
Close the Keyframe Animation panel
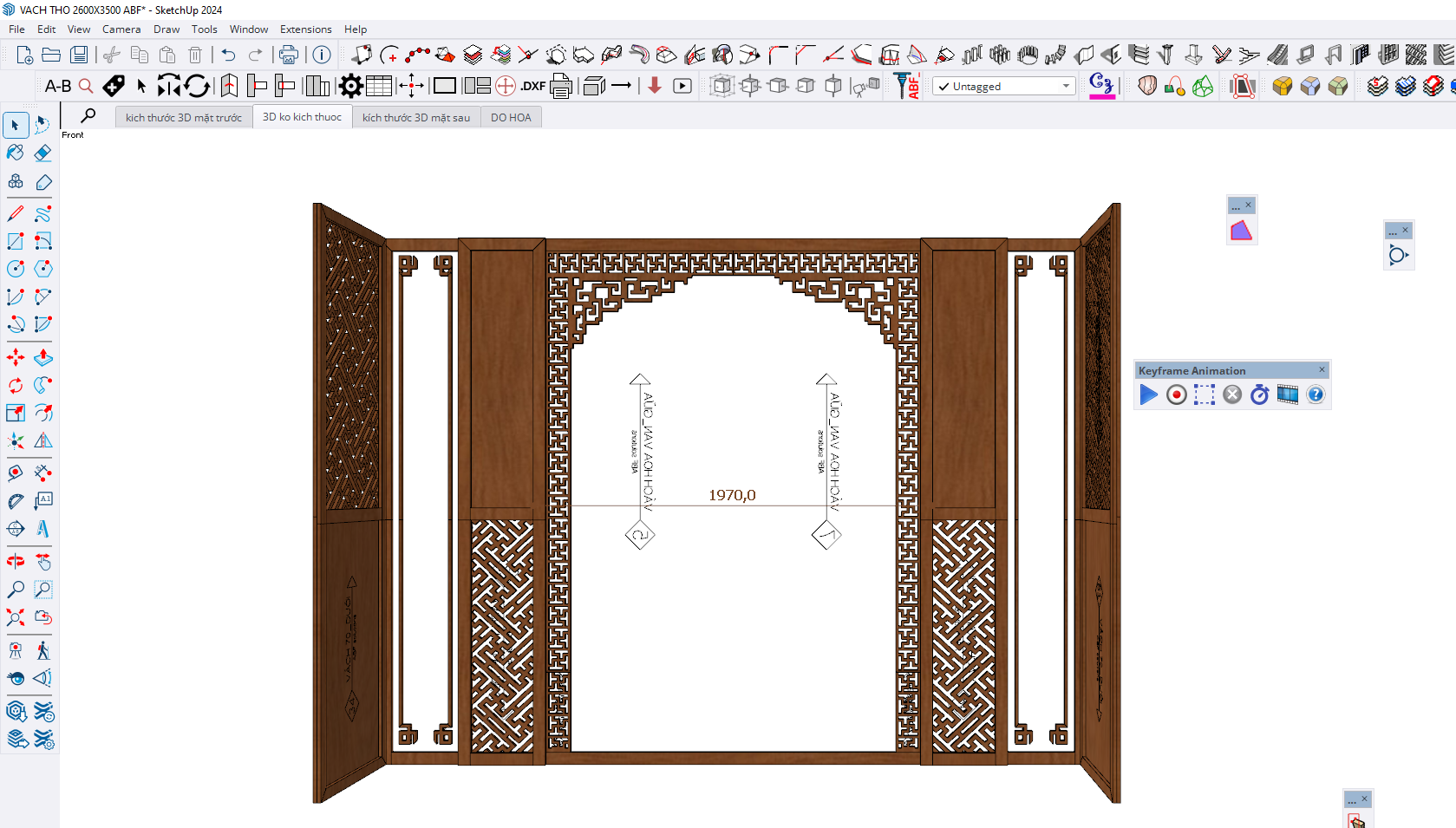1322,370
